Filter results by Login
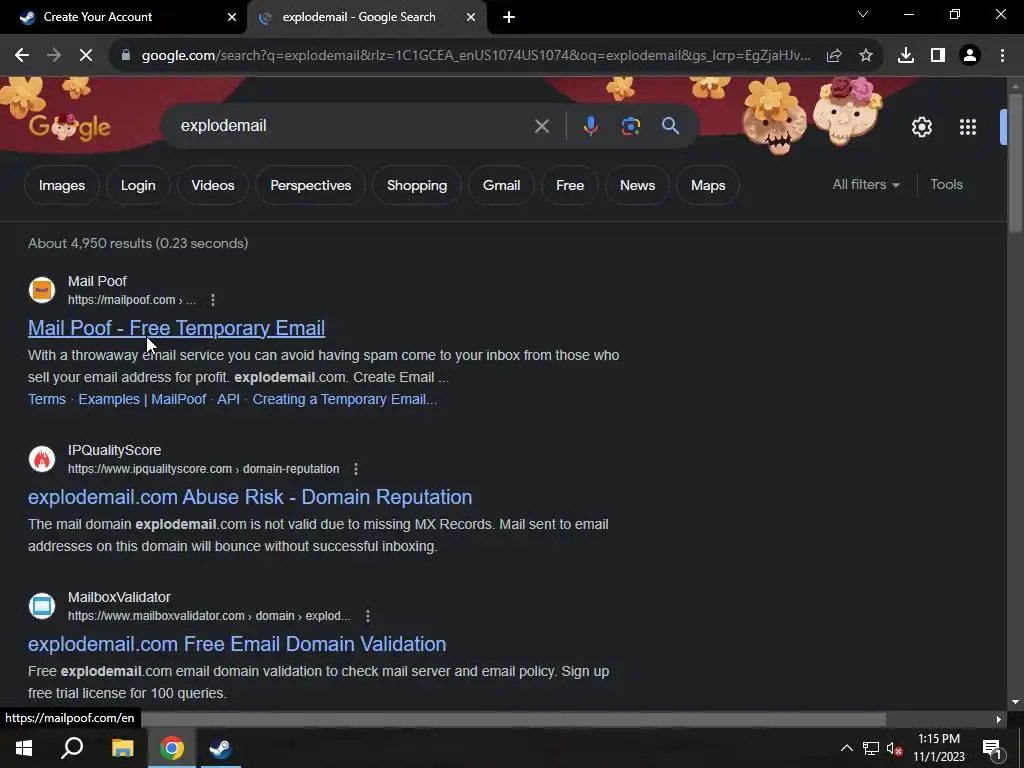The image size is (1024, 768). point(138,185)
